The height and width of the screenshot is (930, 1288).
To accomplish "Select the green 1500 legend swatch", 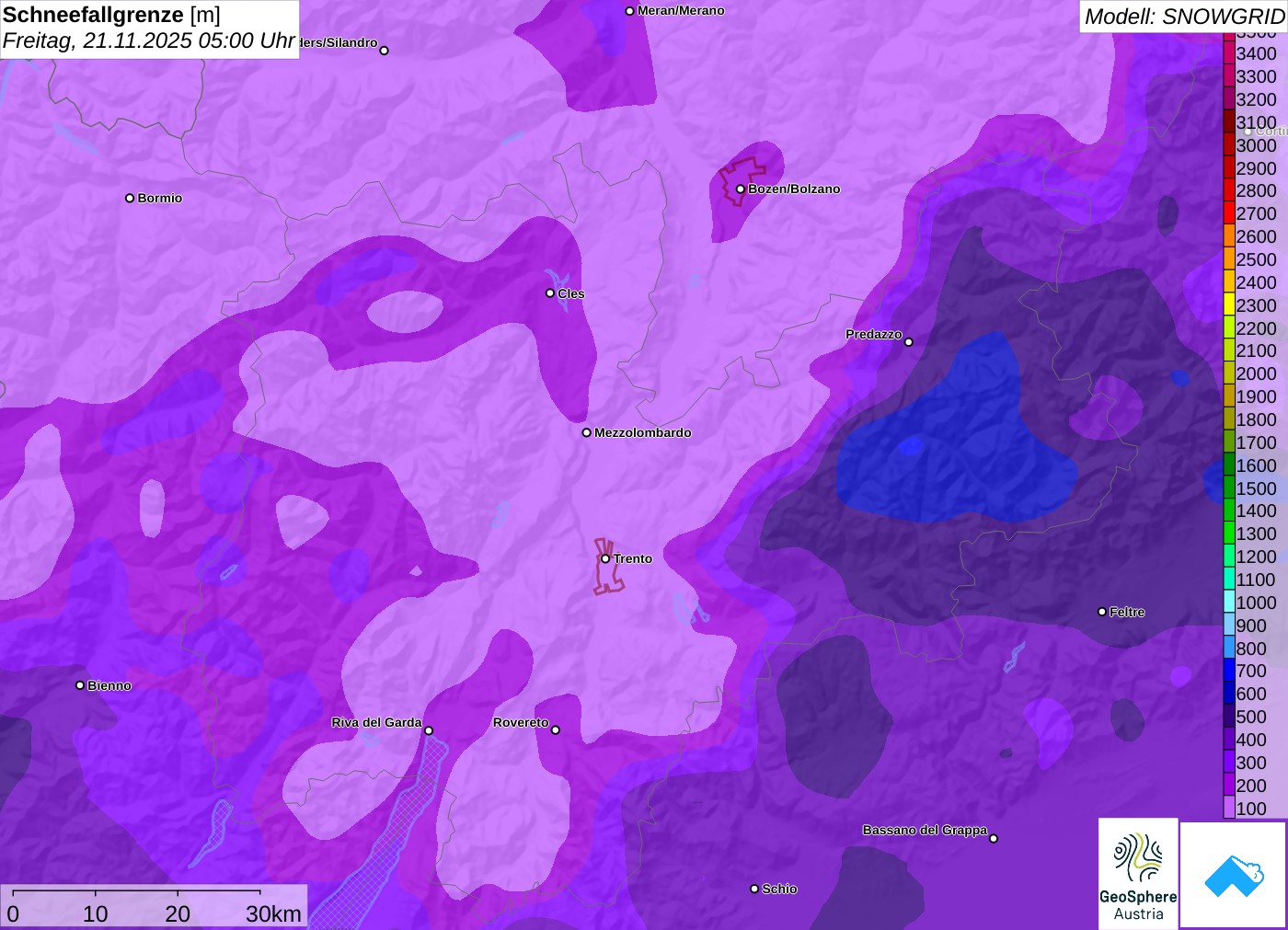I will point(1228,488).
